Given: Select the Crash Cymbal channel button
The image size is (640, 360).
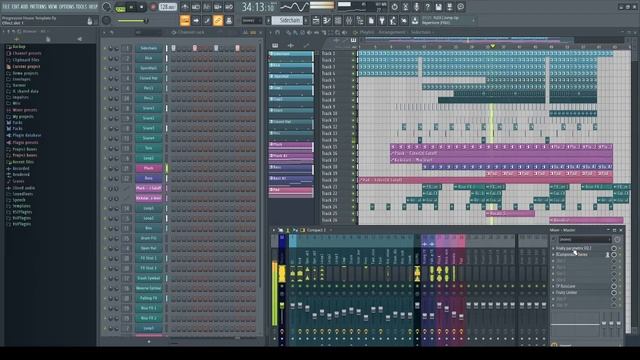Looking at the screenshot, I should point(149,278).
